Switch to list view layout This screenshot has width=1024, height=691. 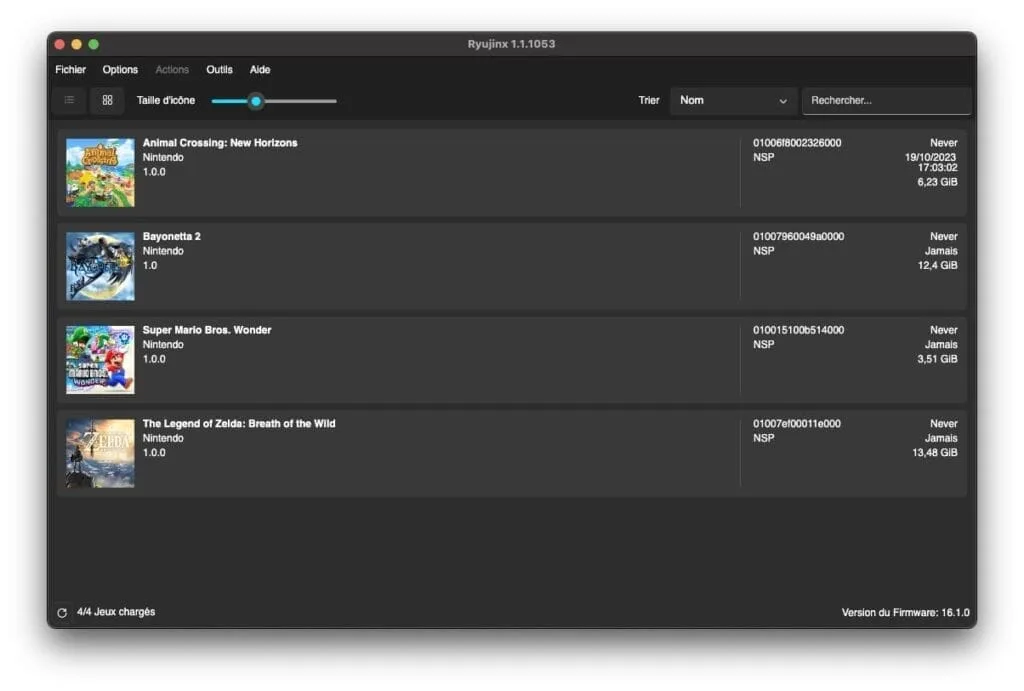click(69, 100)
